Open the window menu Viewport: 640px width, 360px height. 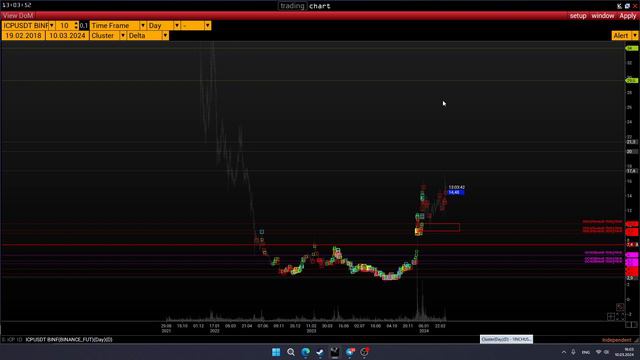pyautogui.click(x=602, y=16)
